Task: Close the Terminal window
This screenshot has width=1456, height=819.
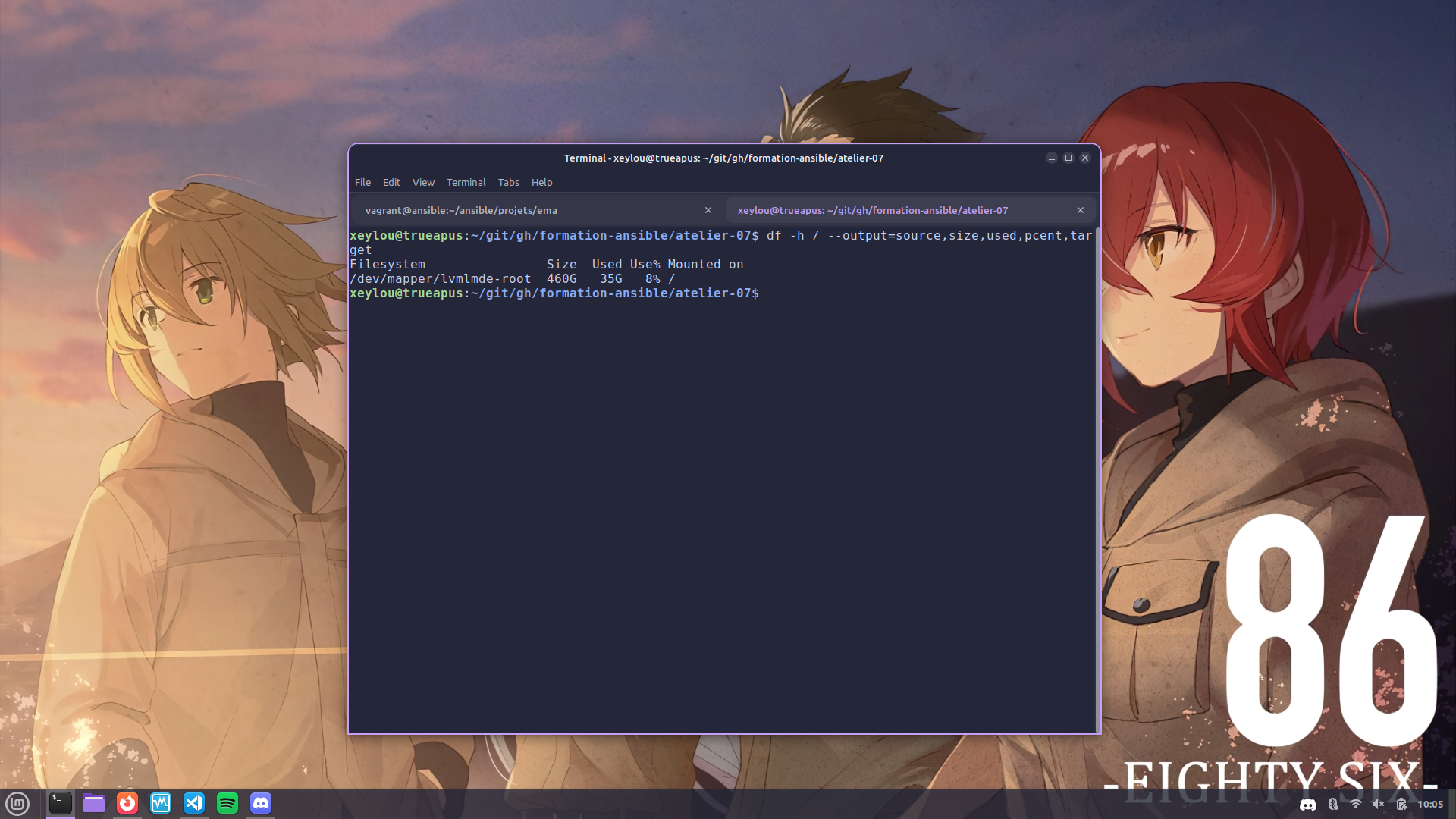Action: coord(1085,158)
